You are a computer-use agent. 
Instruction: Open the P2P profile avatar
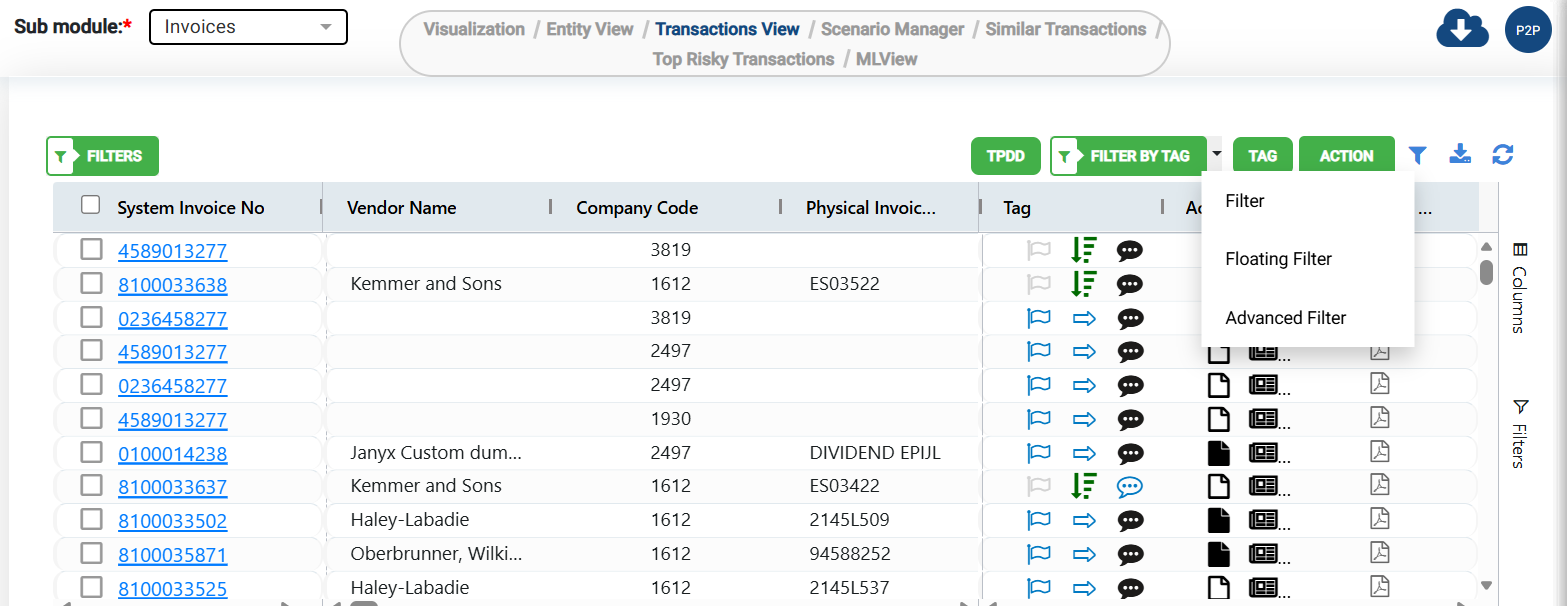[1528, 31]
